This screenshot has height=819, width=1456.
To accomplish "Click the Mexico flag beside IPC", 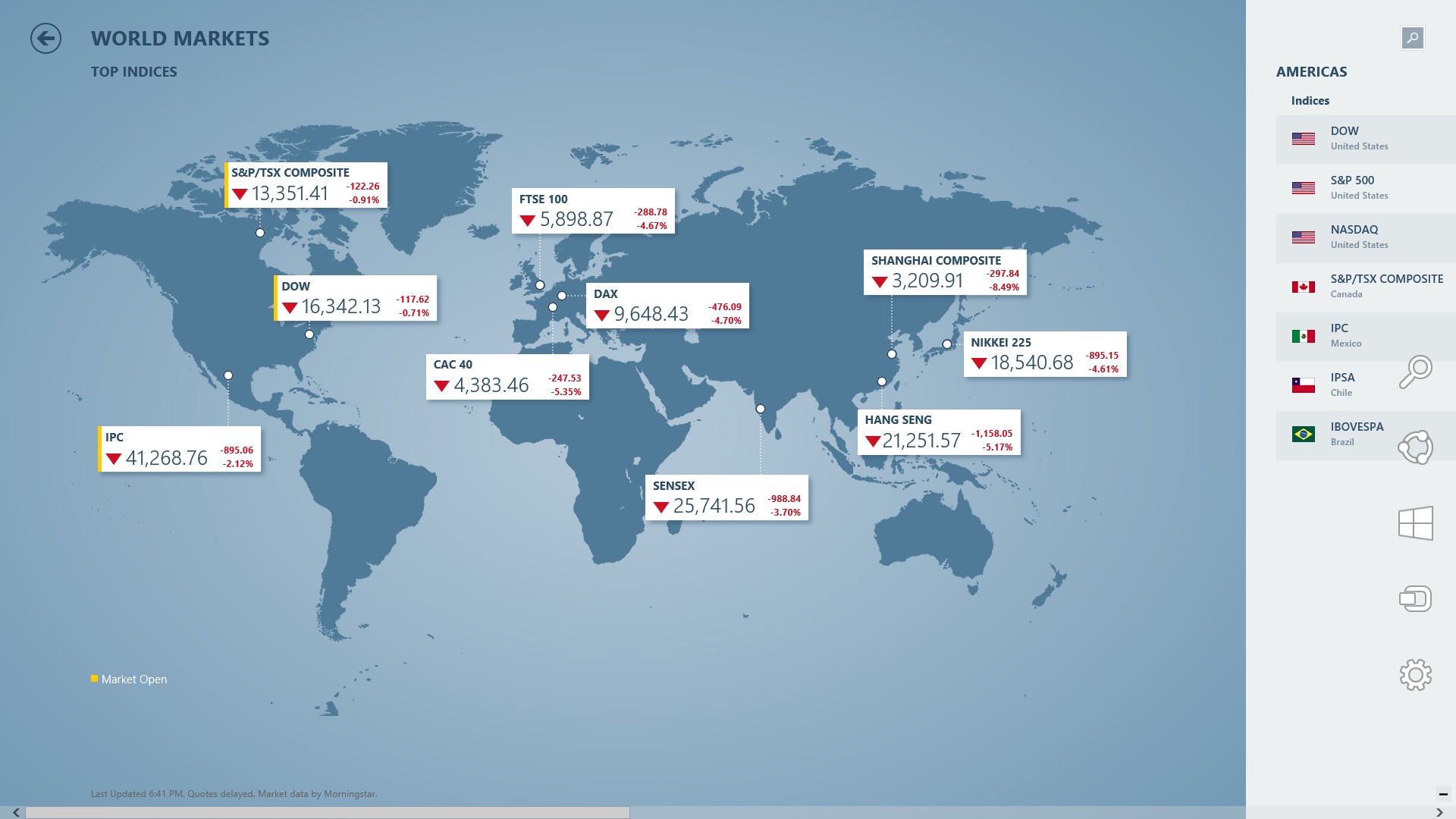I will coord(1304,336).
